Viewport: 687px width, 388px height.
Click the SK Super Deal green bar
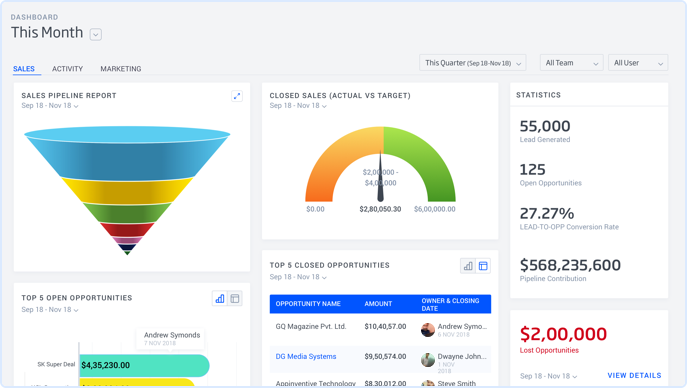coord(145,365)
